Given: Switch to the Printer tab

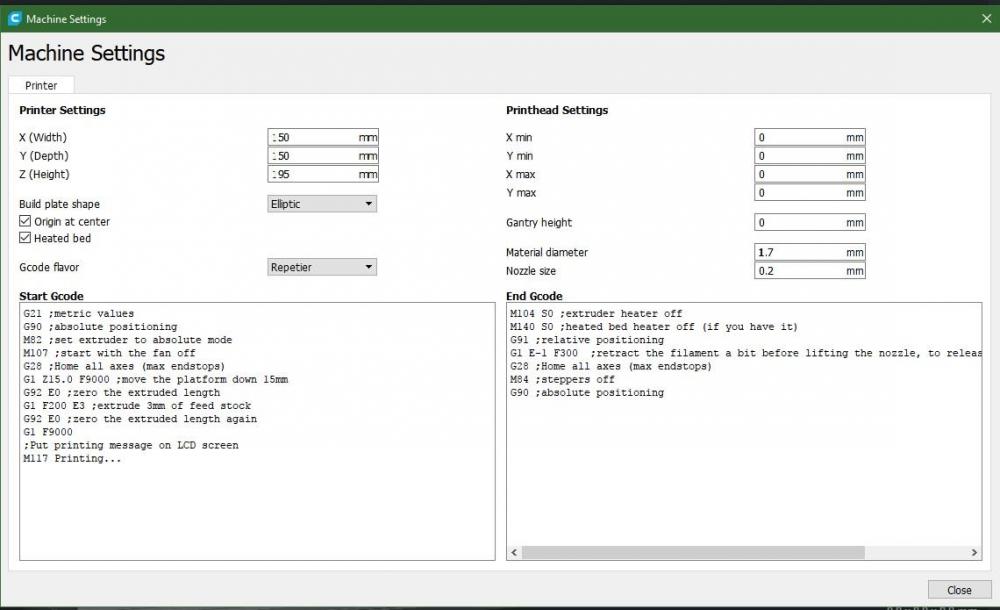Looking at the screenshot, I should click(41, 86).
